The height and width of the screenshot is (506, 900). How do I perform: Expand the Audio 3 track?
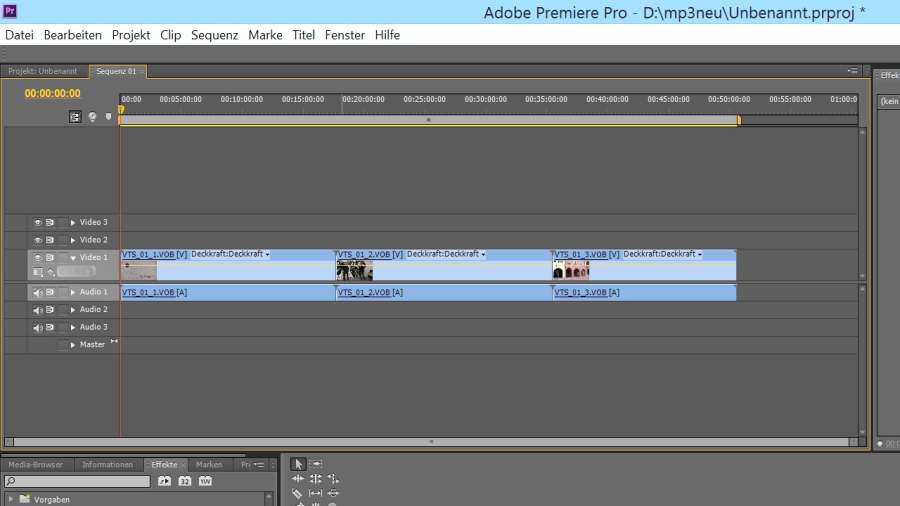[x=73, y=328]
